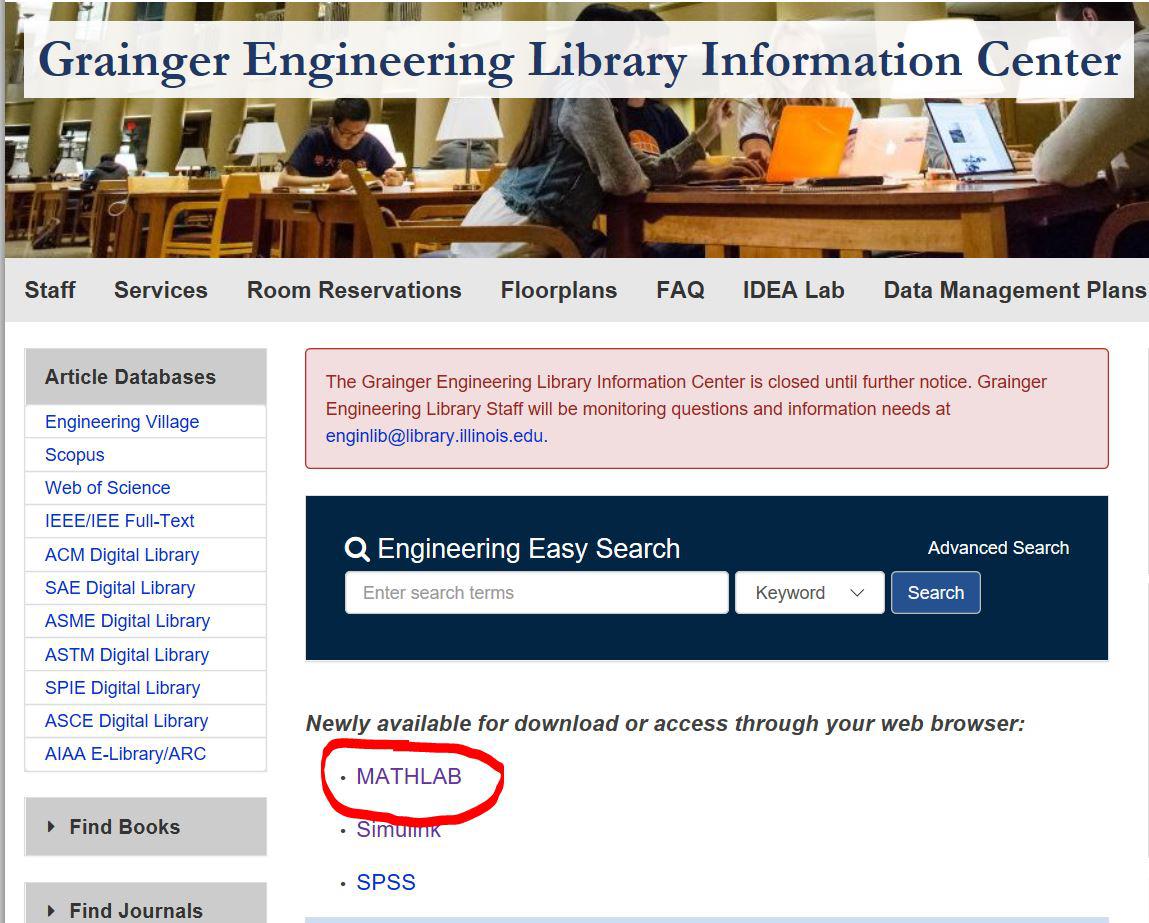Open the FAQ navigation item
The height and width of the screenshot is (923, 1149).
[680, 290]
